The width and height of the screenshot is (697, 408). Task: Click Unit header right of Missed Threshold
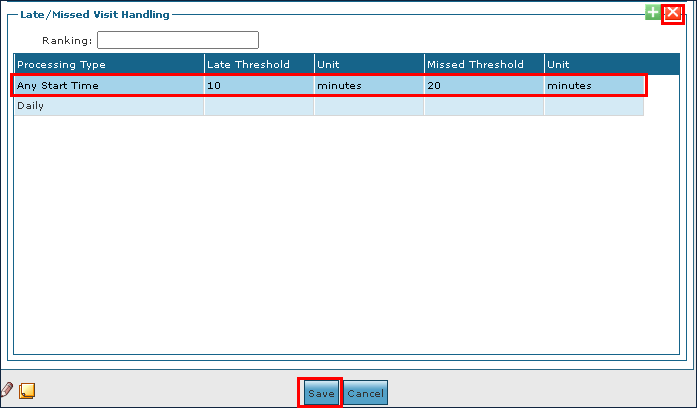pyautogui.click(x=593, y=65)
